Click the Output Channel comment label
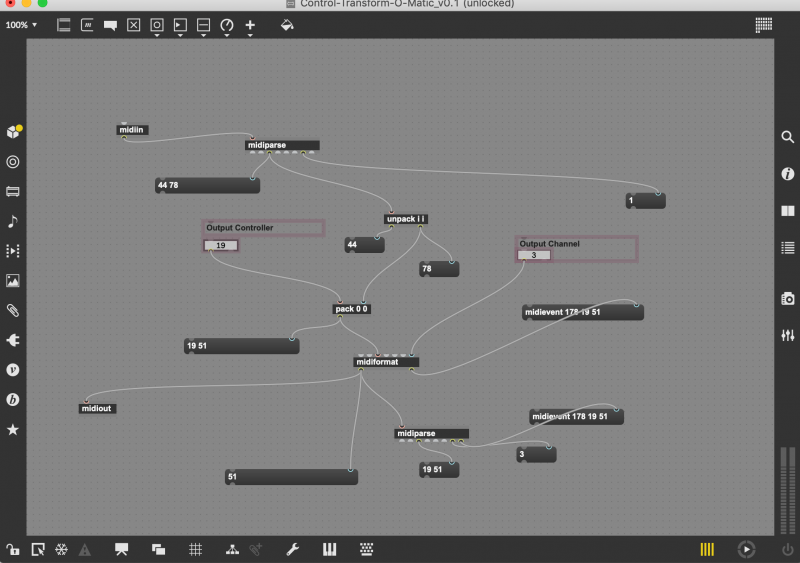Image resolution: width=800 pixels, height=563 pixels. point(549,243)
